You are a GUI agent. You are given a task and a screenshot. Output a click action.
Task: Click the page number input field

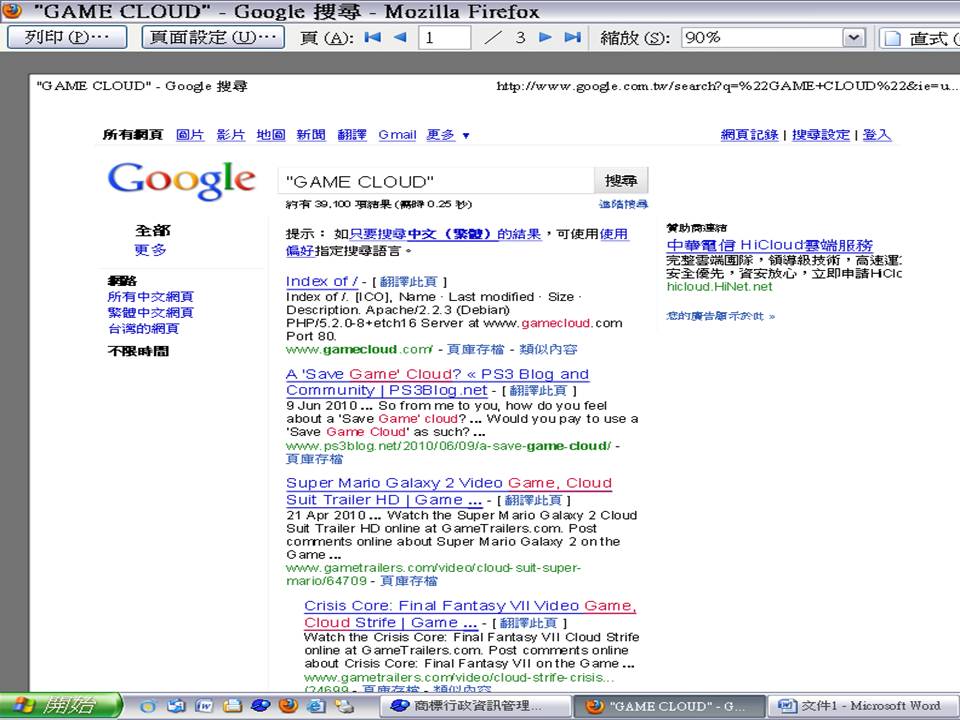444,38
